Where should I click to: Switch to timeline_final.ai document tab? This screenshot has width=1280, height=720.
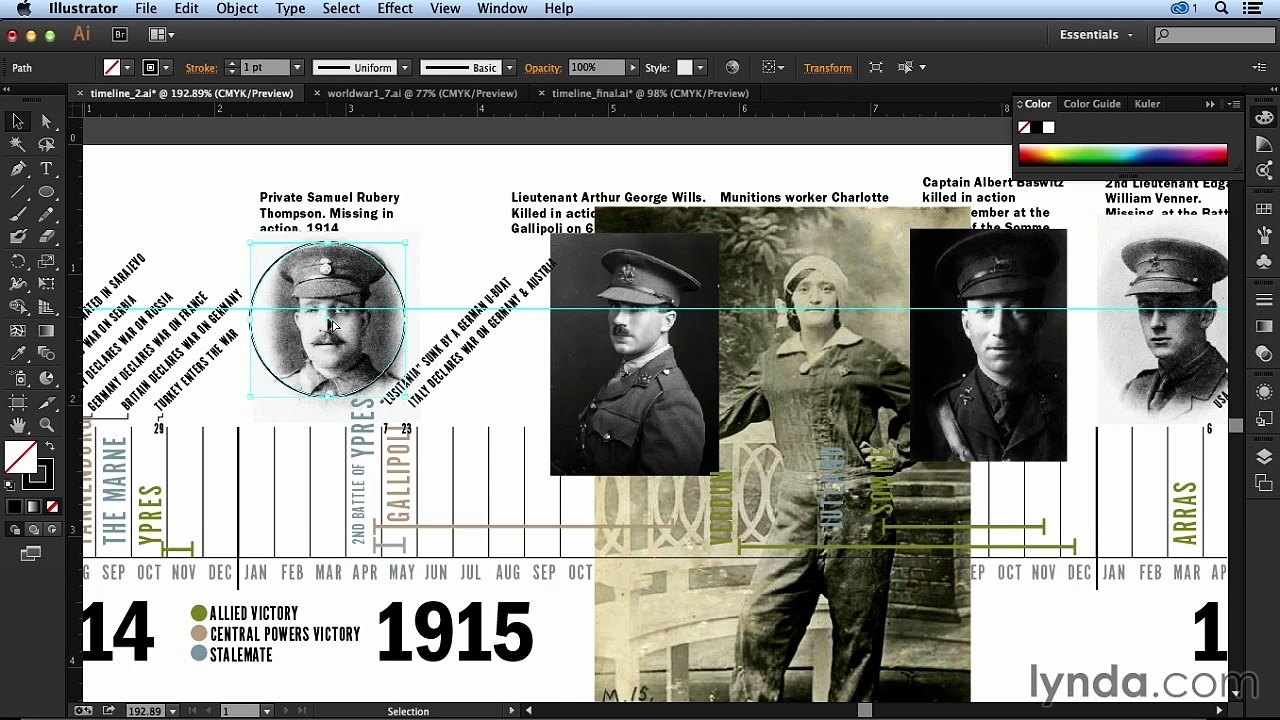[650, 93]
